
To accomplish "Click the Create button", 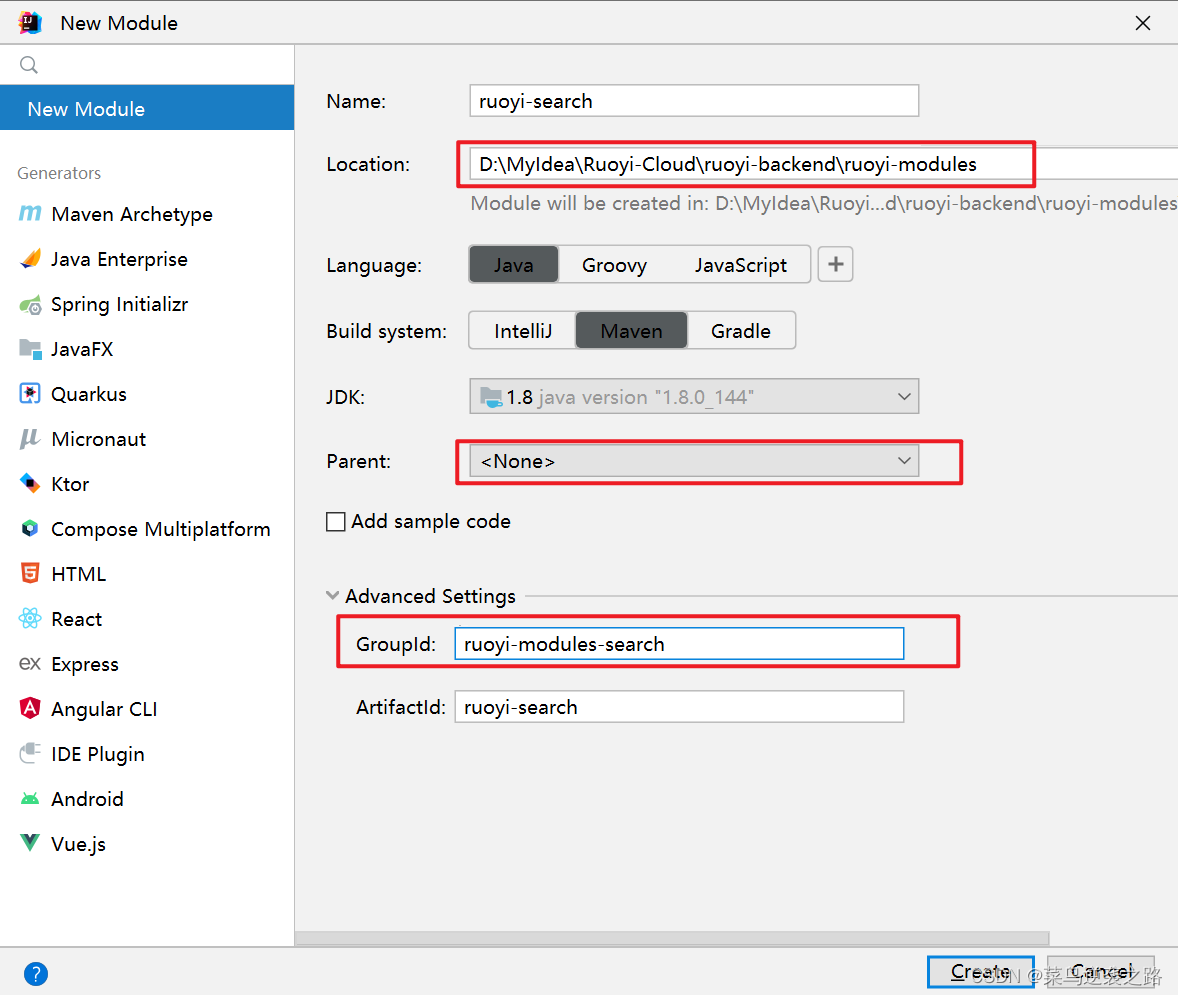I will (980, 972).
